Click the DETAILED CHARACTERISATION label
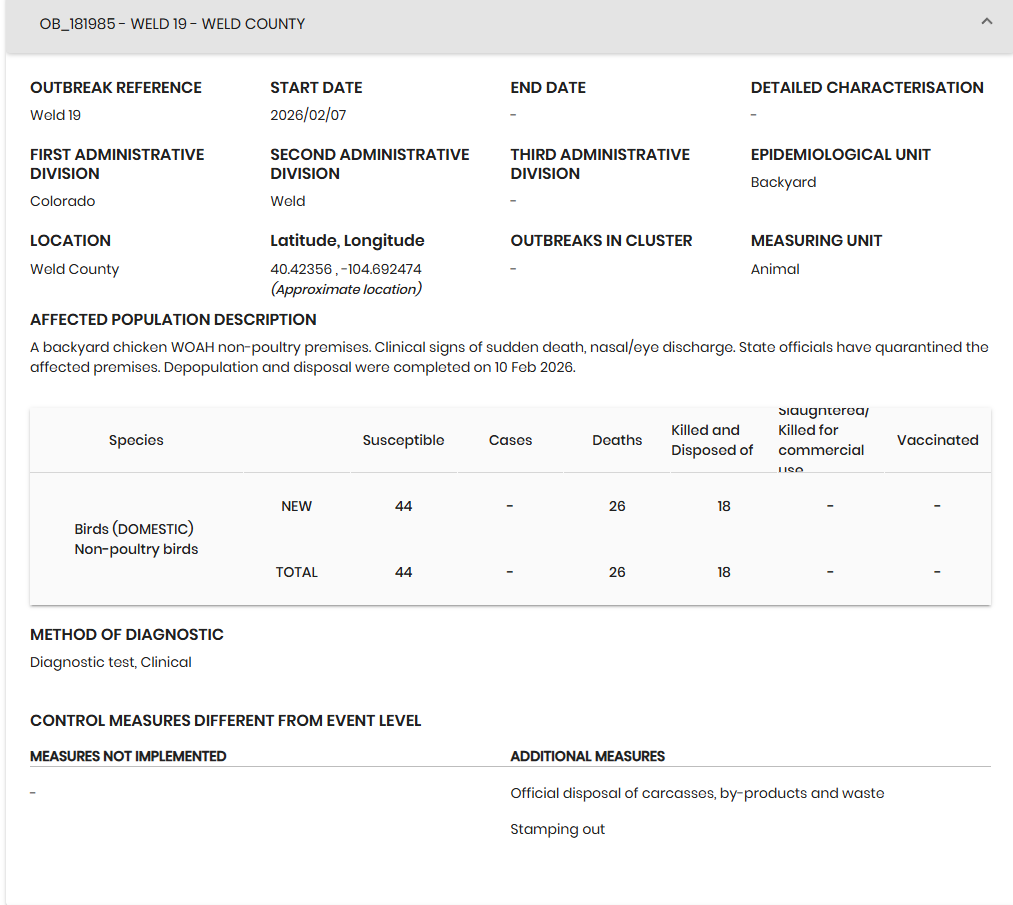The height and width of the screenshot is (905, 1013). [867, 87]
